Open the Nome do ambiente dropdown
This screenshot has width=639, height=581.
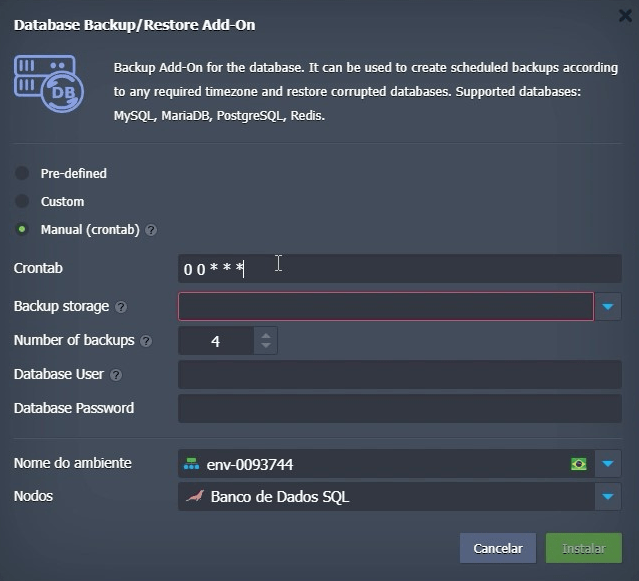point(608,464)
